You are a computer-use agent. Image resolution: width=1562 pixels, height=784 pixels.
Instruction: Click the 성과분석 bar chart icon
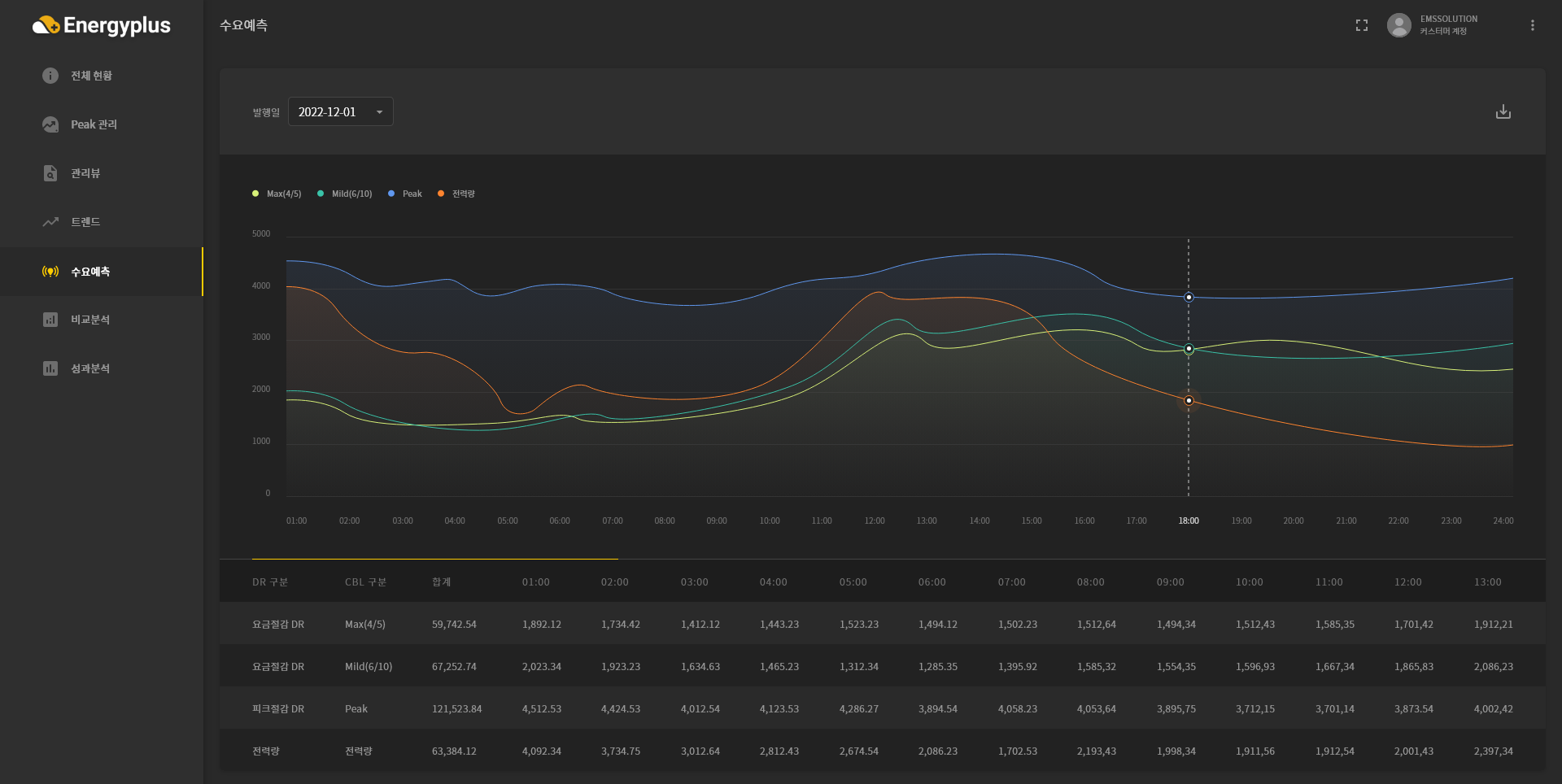click(50, 368)
